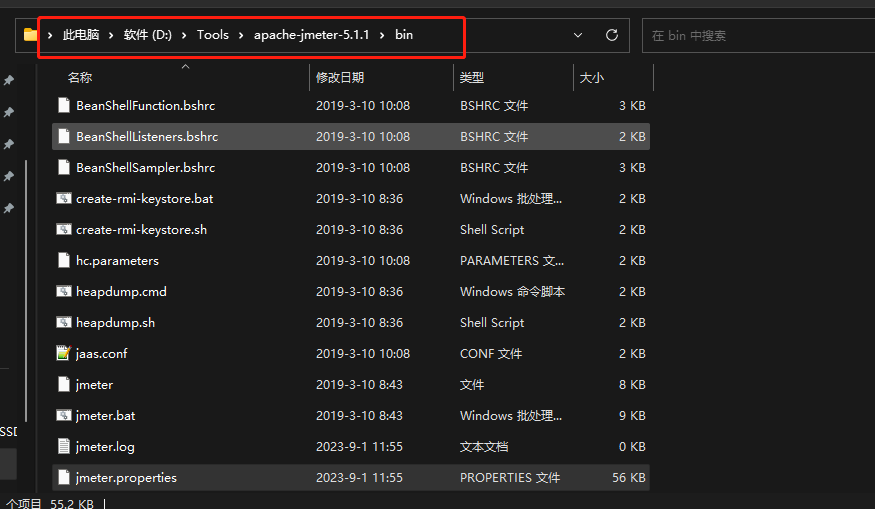This screenshot has height=509, width=875.
Task: Click 文本文档 type of jmeter.log
Action: click(484, 446)
